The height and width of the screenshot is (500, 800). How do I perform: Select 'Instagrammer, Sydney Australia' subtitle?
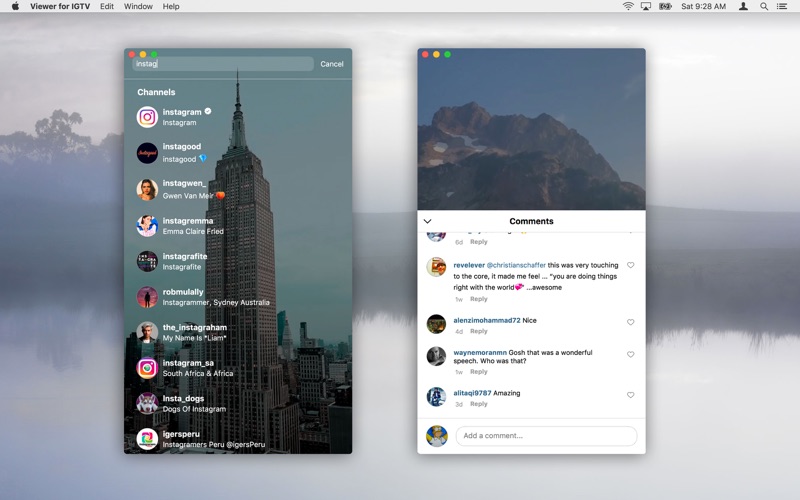coord(216,303)
